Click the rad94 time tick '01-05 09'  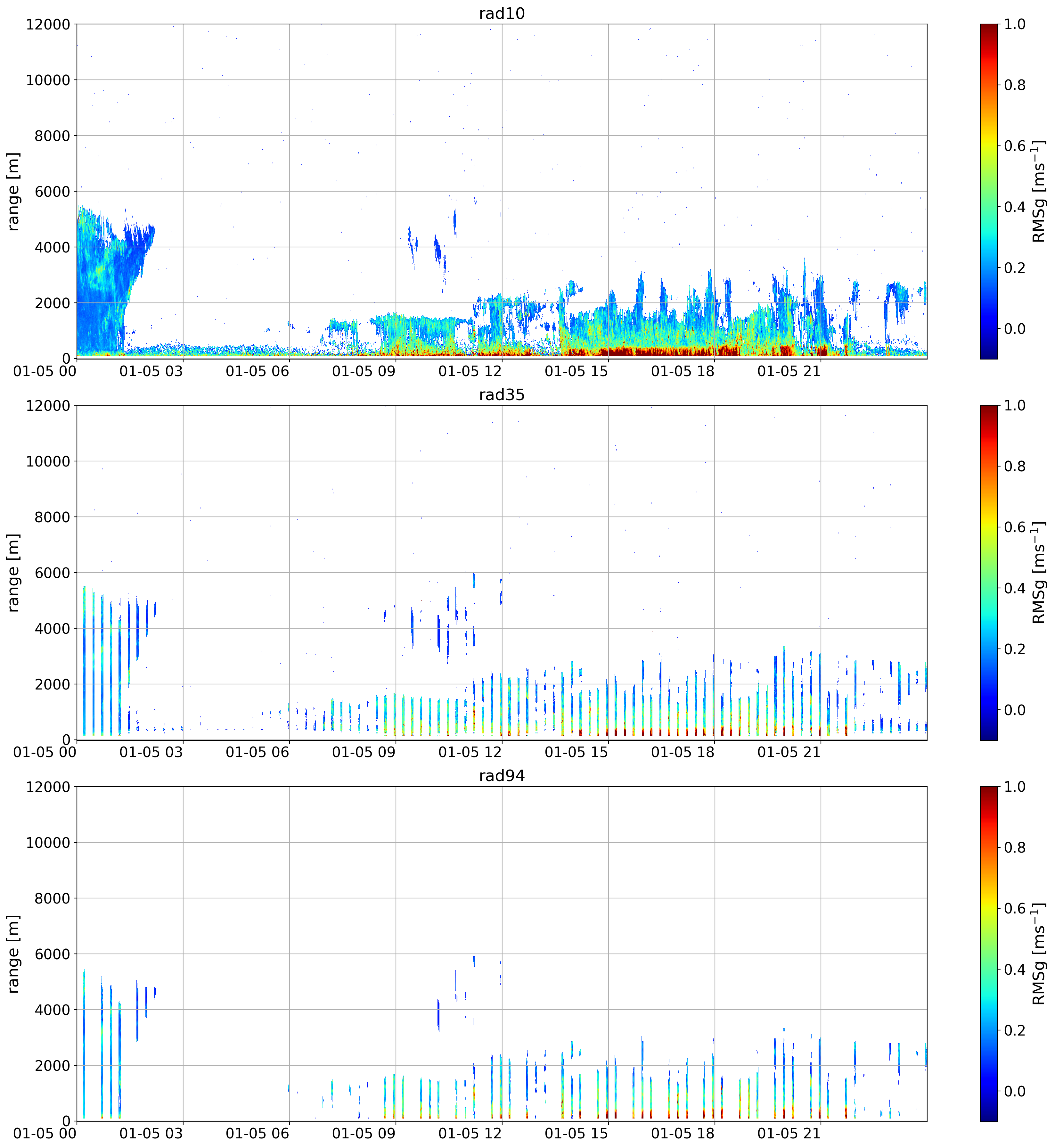[364, 1134]
